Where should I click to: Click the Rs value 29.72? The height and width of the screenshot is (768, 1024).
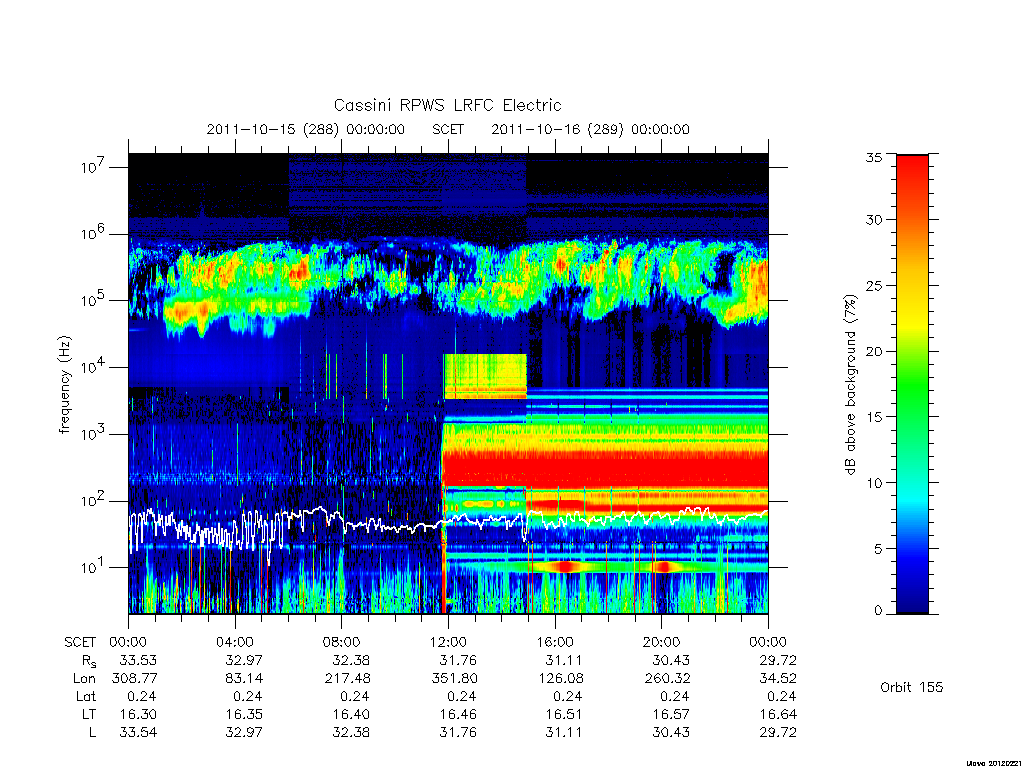point(778,660)
